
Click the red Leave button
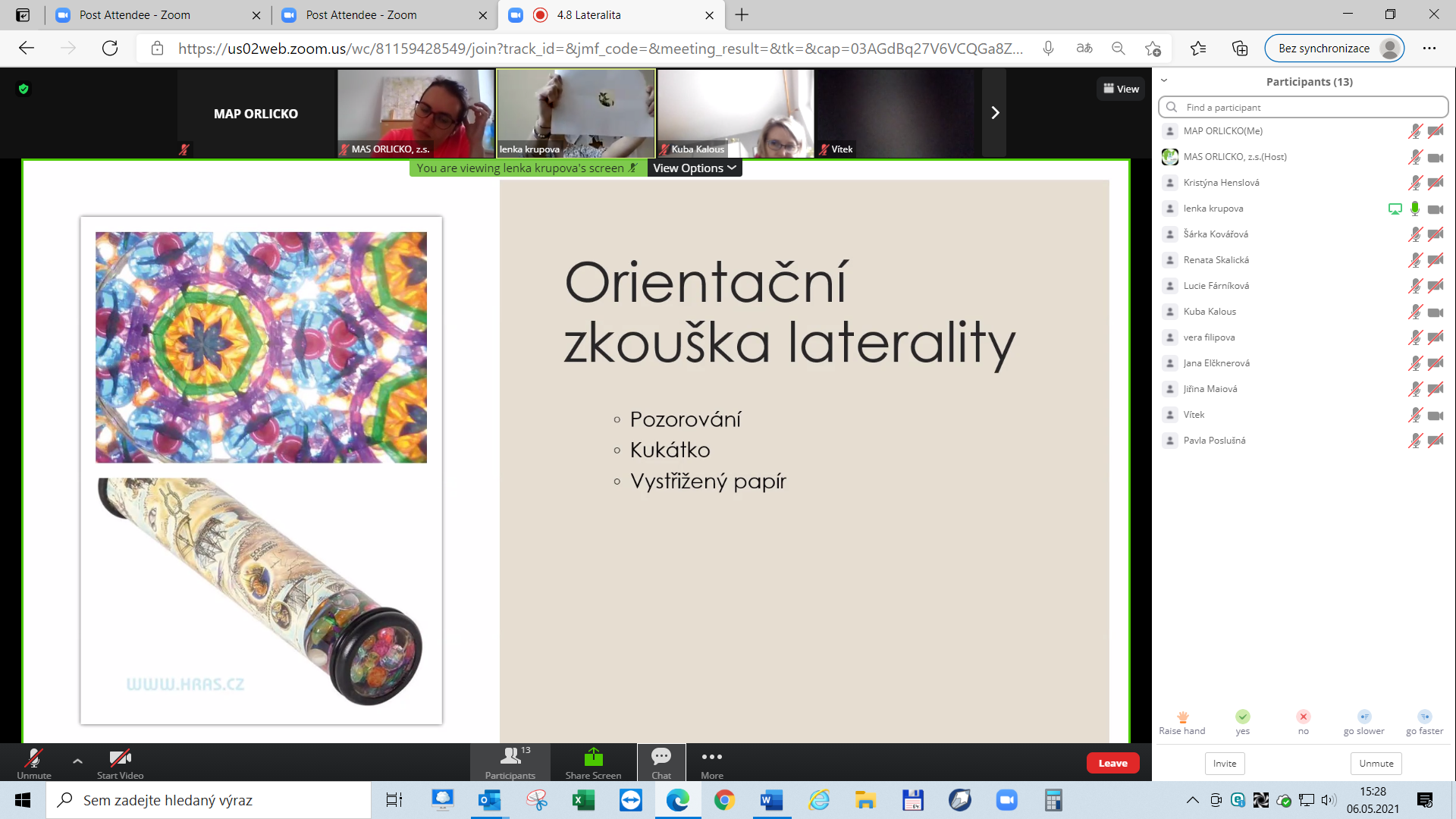pos(1112,762)
